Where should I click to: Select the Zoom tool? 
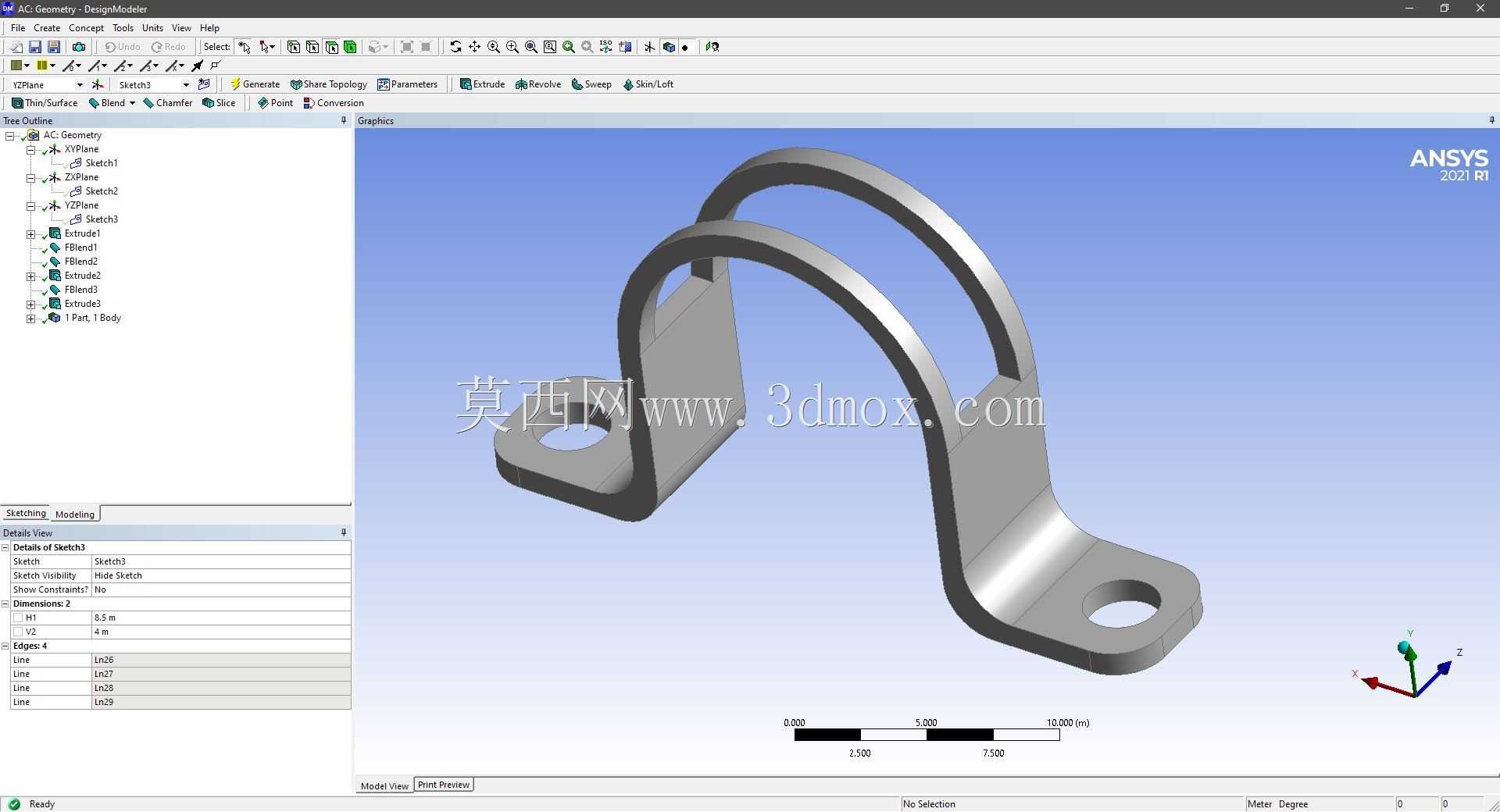coord(494,47)
